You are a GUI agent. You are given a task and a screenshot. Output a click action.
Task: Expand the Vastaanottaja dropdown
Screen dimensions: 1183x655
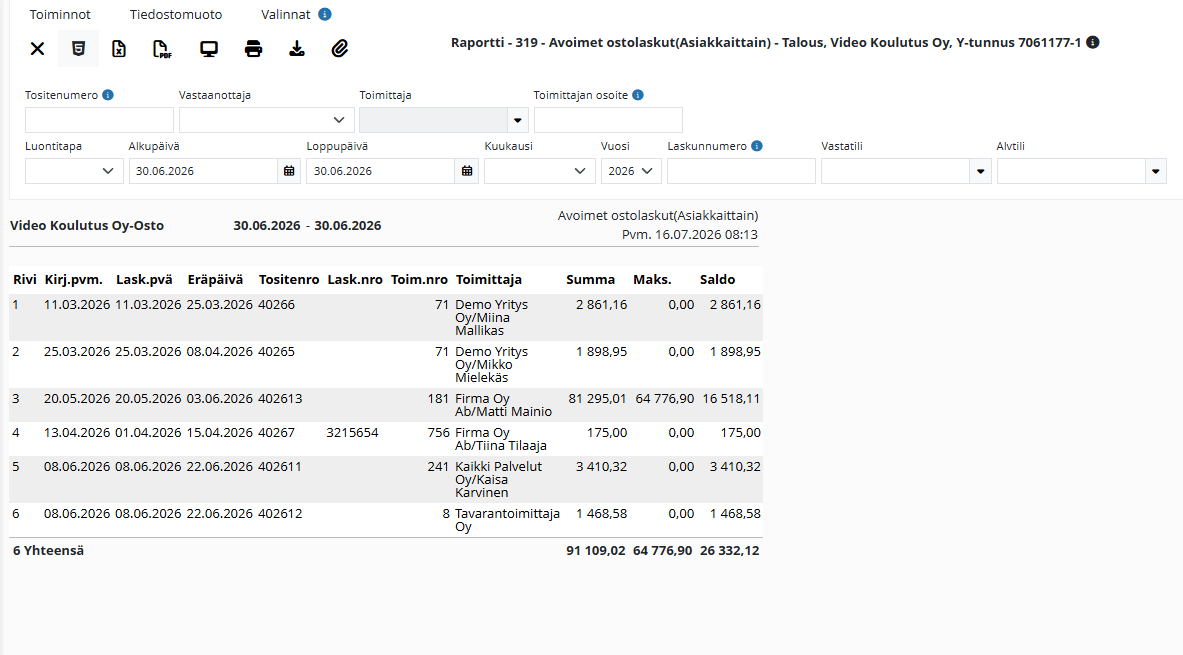[x=266, y=120]
